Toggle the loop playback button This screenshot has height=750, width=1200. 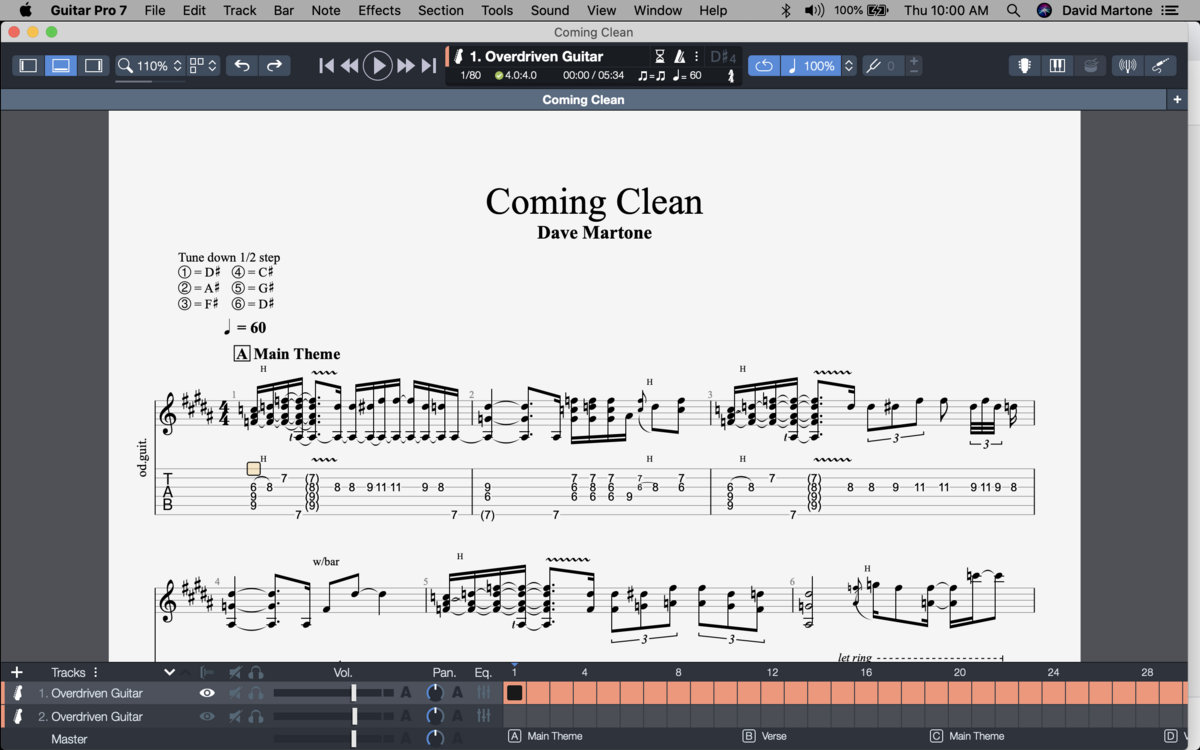coord(764,66)
